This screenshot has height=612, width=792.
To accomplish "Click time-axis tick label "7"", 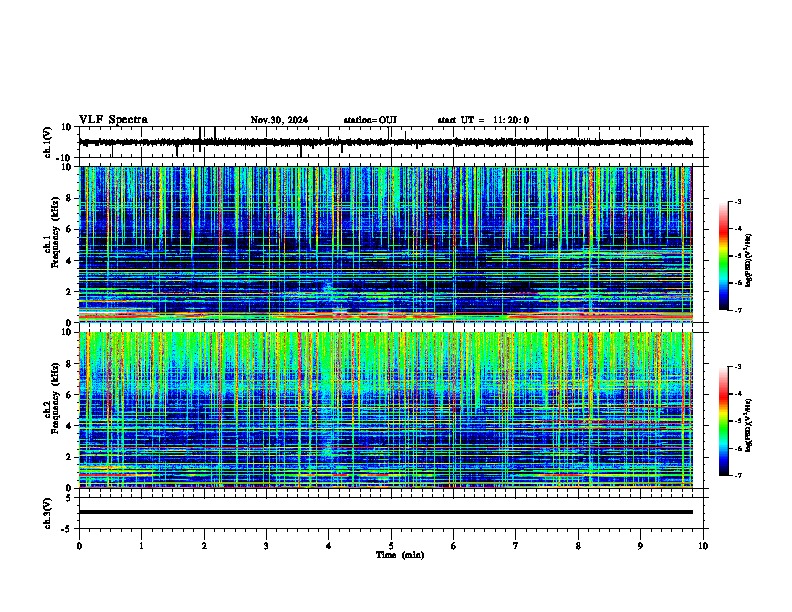I will tap(516, 546).
